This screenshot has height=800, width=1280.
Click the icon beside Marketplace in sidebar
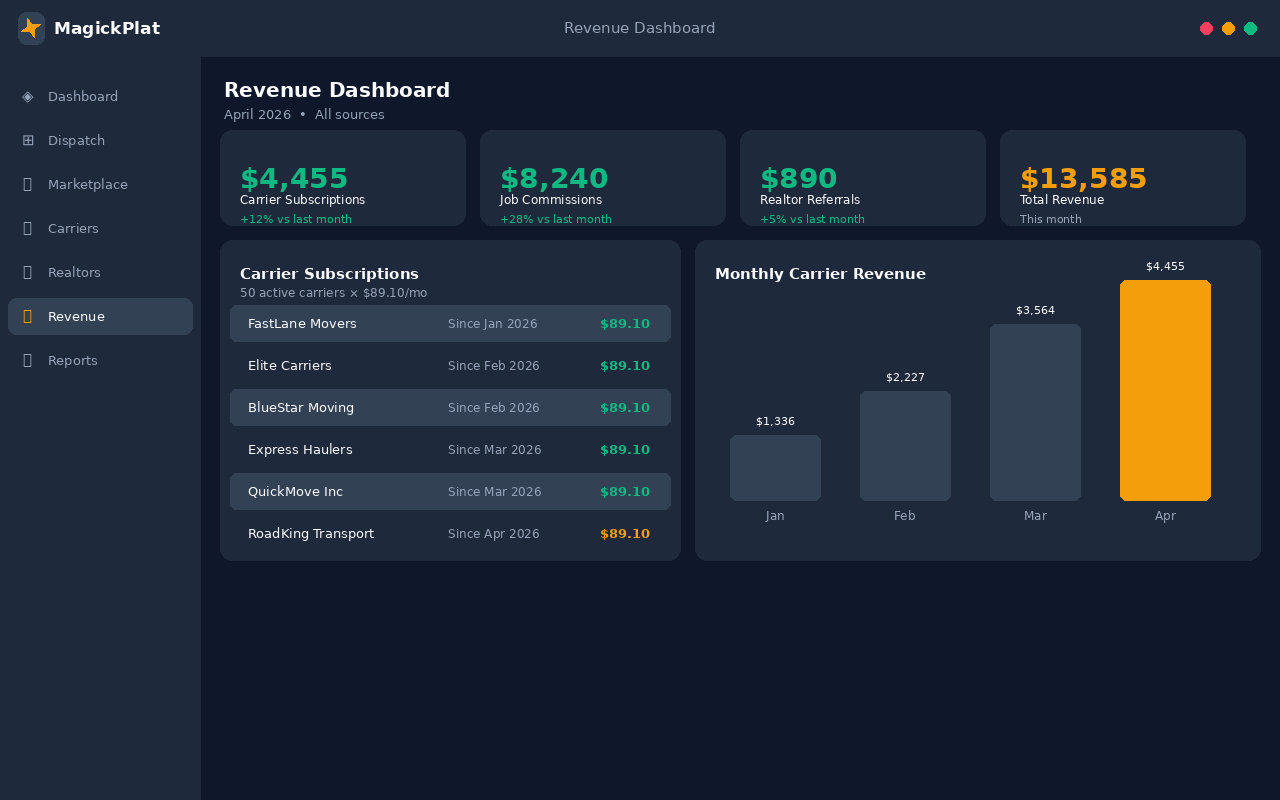tap(28, 185)
